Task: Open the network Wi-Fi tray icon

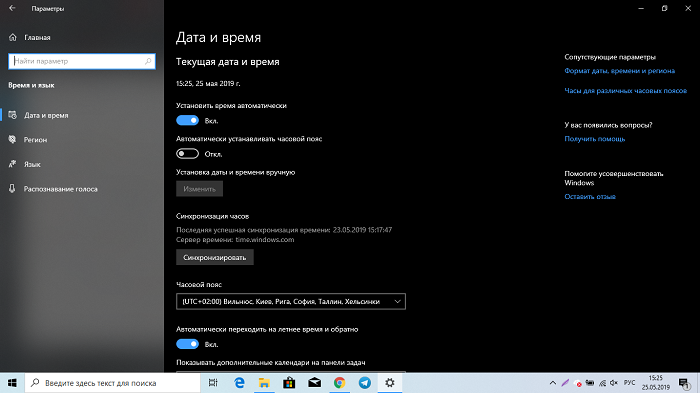Action: click(602, 383)
